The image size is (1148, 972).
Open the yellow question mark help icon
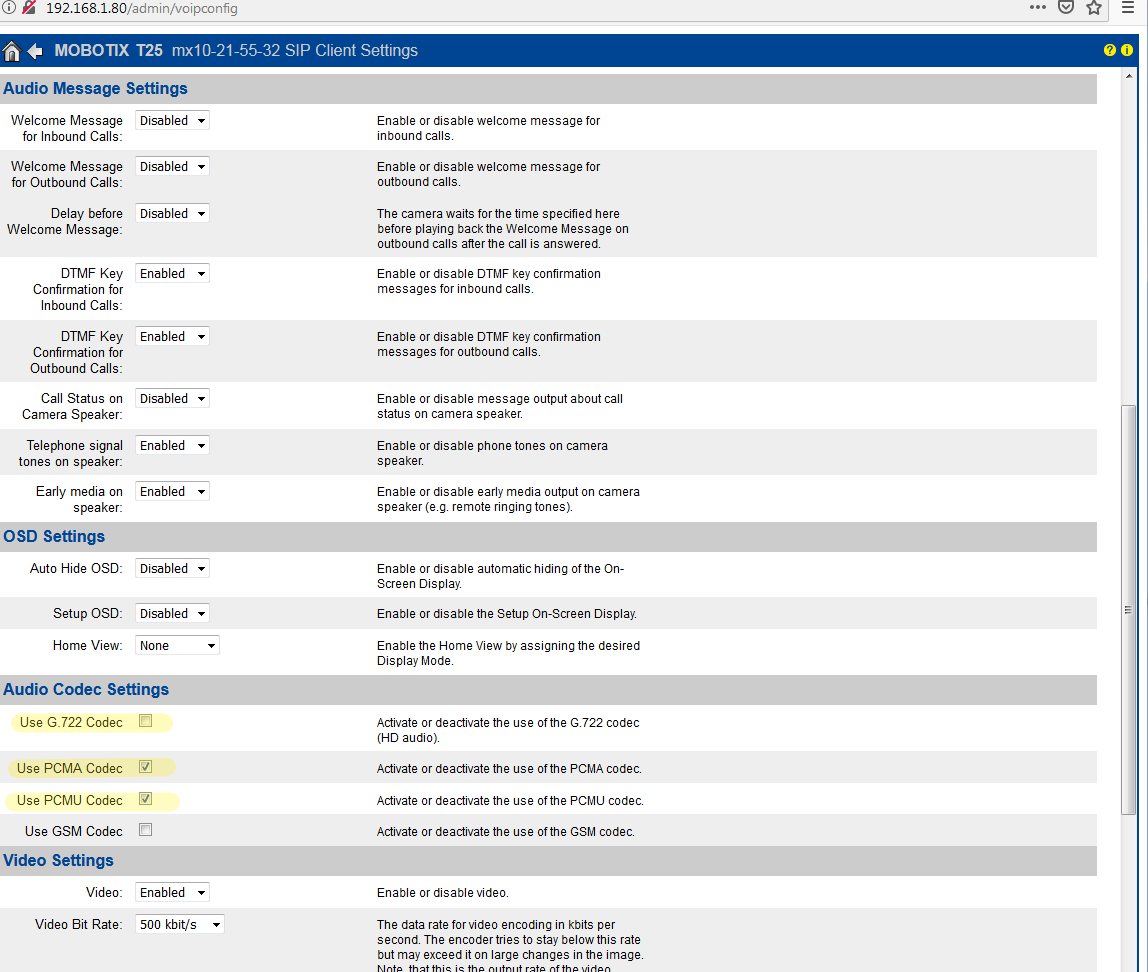coord(1110,51)
